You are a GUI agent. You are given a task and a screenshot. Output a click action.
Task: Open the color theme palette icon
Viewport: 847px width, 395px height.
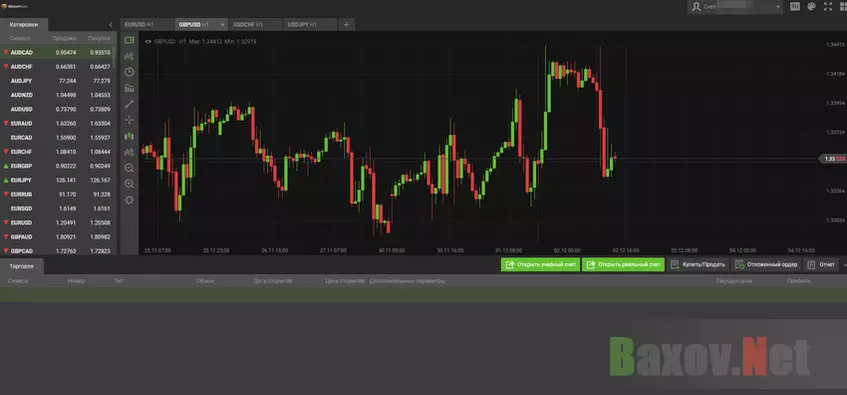click(x=811, y=6)
